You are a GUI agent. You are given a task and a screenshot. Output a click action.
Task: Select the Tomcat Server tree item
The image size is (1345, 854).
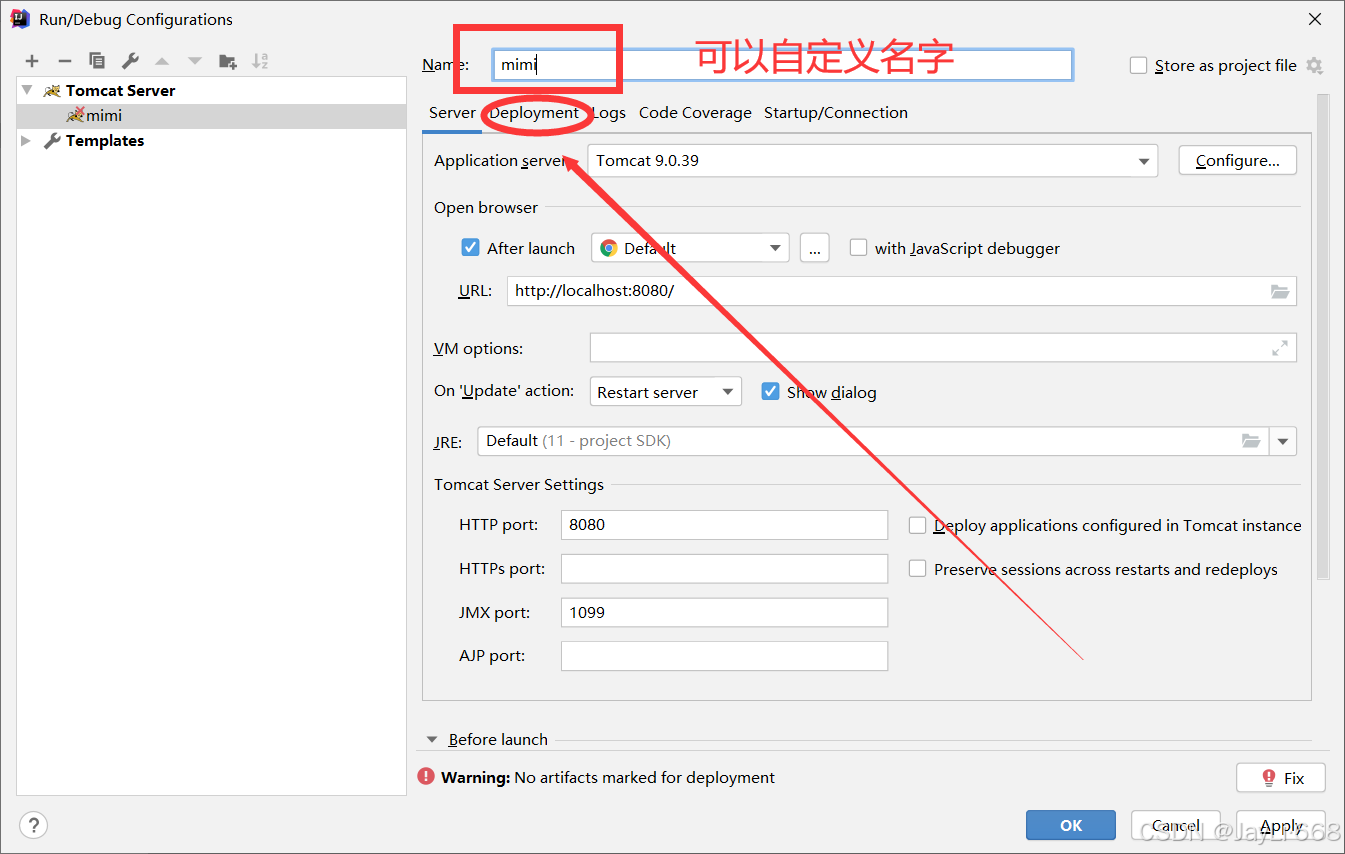[211, 90]
